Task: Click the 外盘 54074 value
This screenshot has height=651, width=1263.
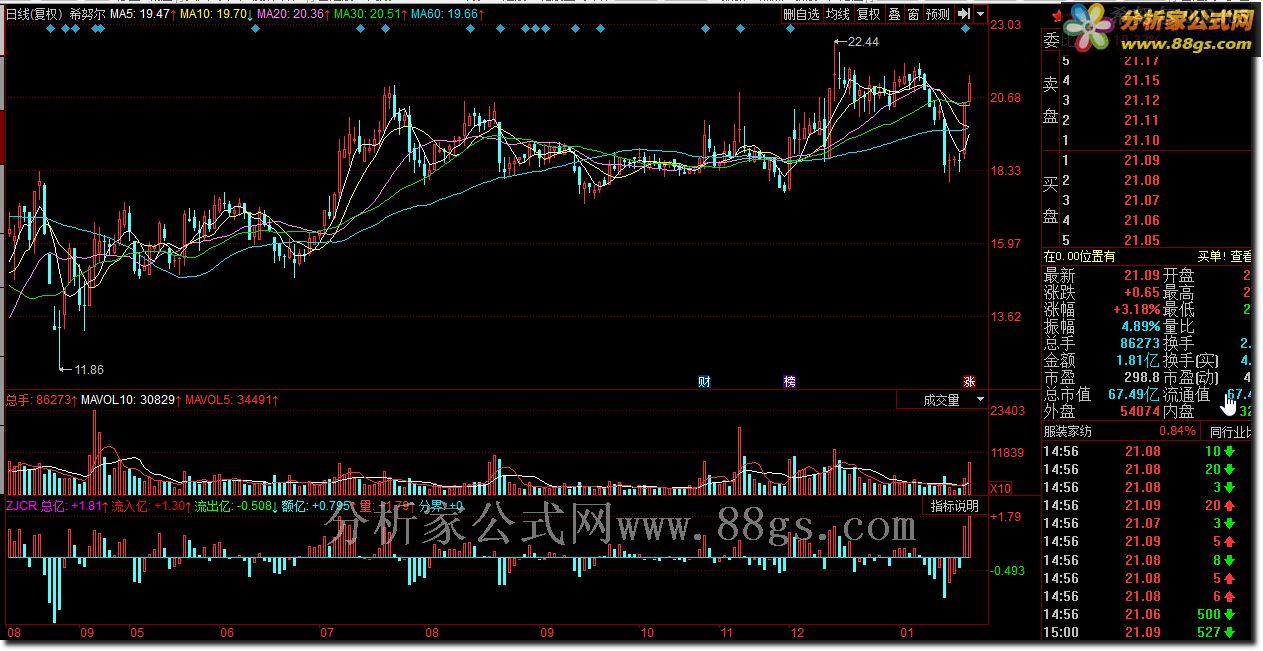Action: (x=1141, y=411)
